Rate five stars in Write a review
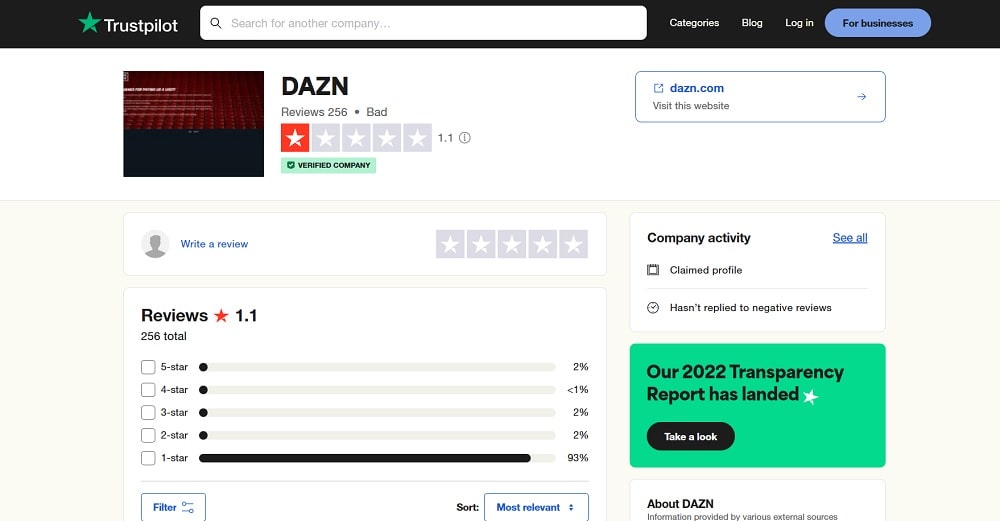 pos(573,244)
